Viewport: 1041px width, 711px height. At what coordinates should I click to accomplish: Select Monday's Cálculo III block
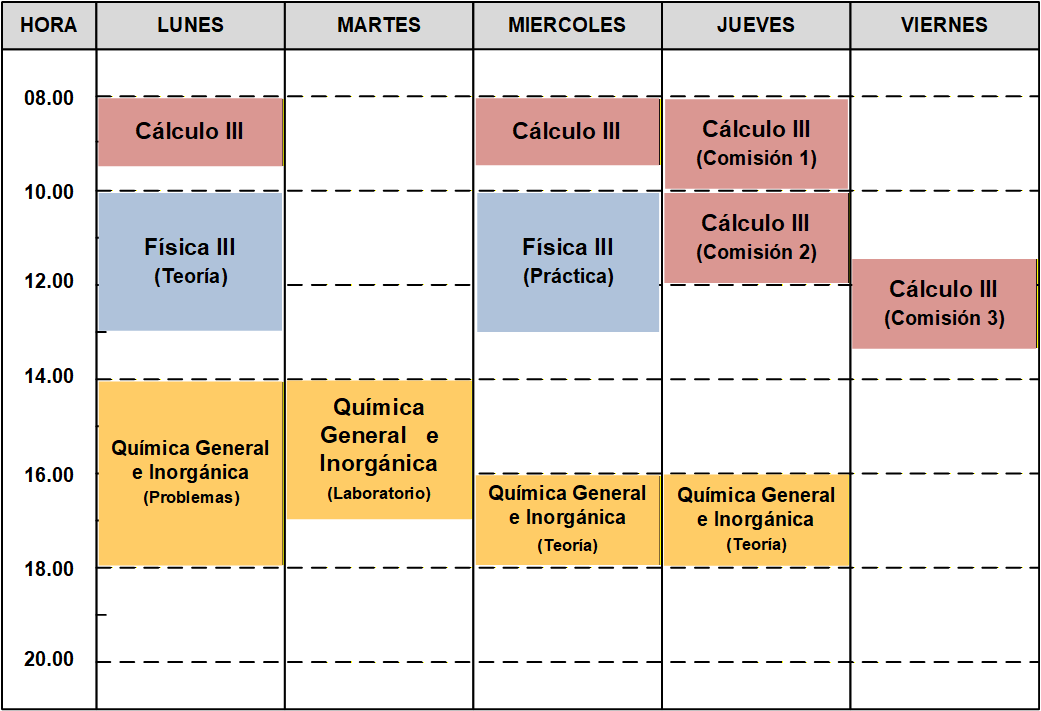[190, 131]
